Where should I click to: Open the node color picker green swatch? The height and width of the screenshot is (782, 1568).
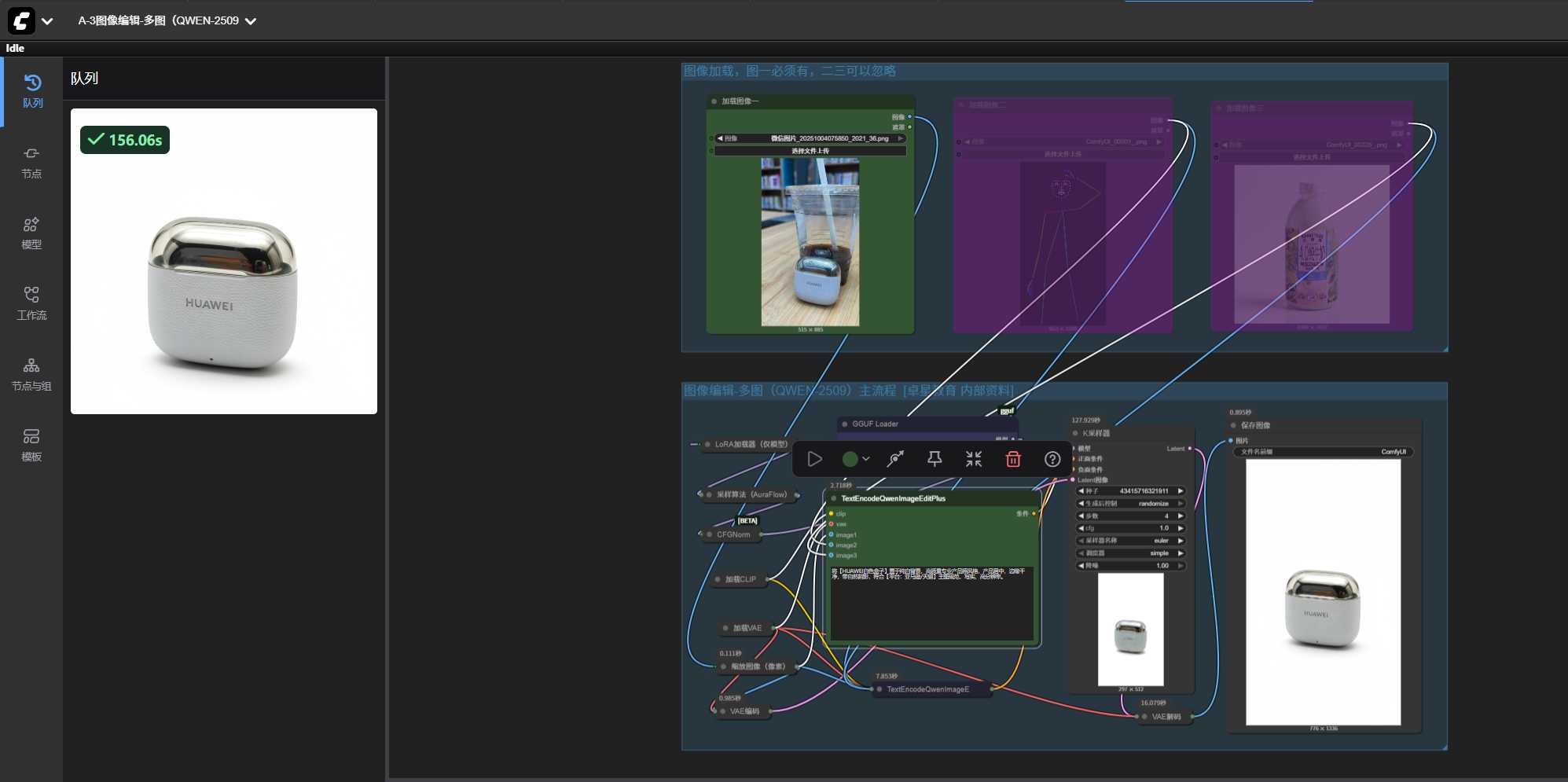[850, 459]
